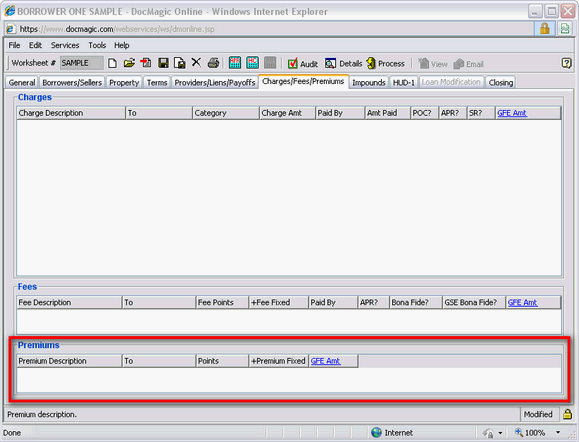
Task: Open the HC calculator icon
Action: 253,63
